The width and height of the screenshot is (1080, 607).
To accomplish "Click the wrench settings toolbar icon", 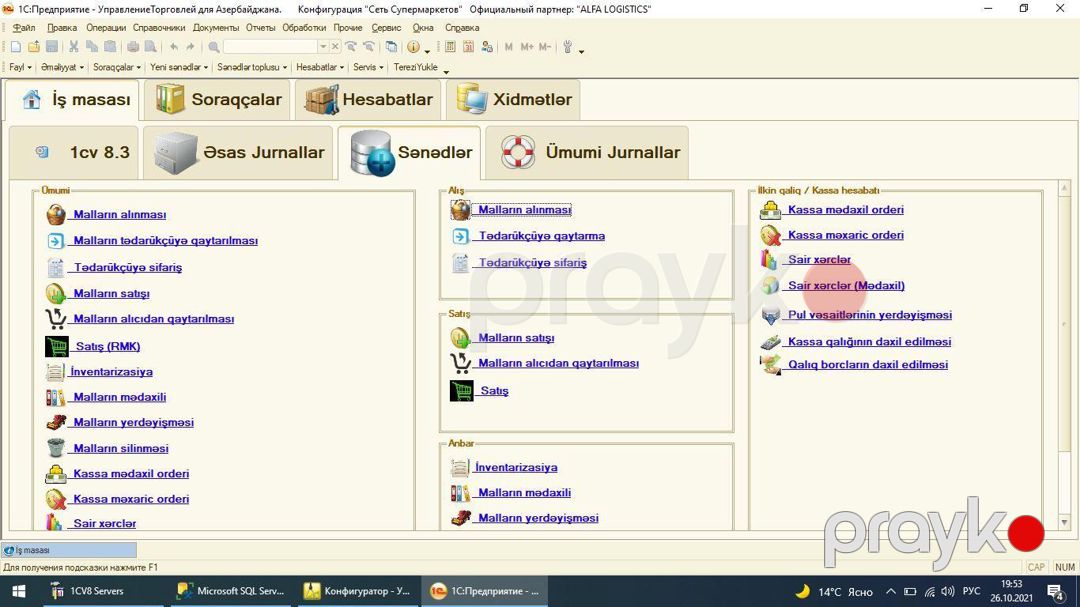I will [x=568, y=47].
